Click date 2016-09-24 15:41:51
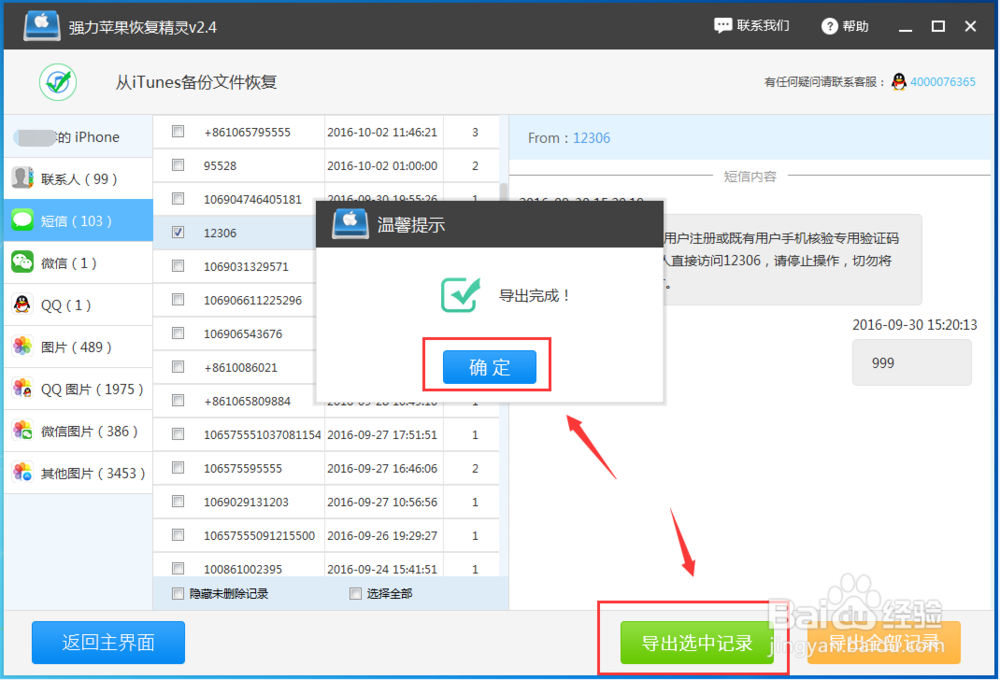 (x=382, y=569)
